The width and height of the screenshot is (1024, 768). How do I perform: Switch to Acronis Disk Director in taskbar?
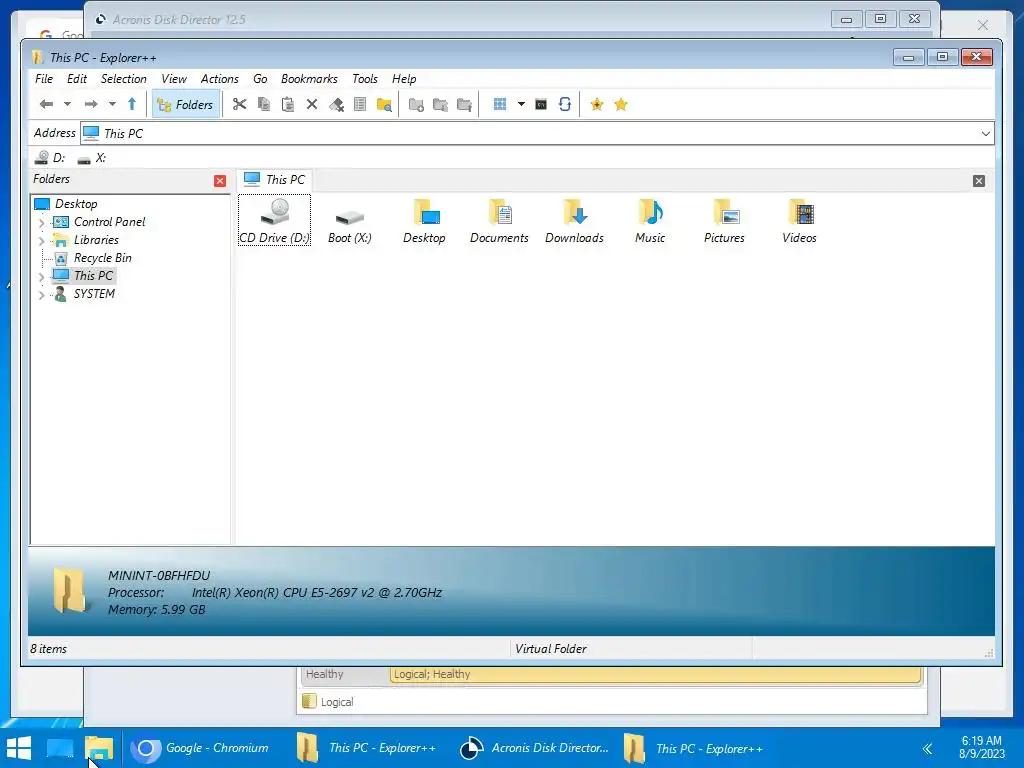tap(535, 748)
